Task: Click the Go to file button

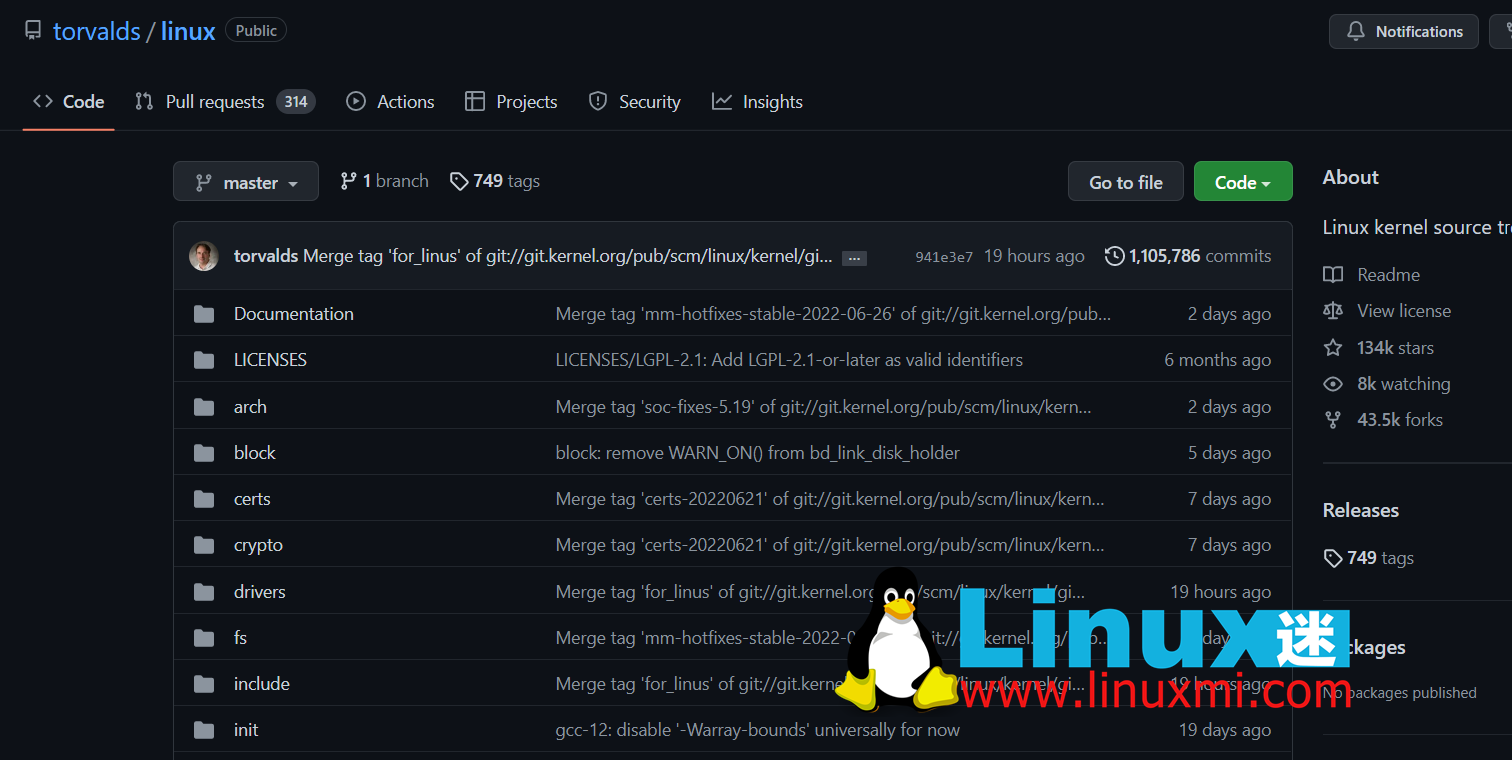Action: (1125, 181)
